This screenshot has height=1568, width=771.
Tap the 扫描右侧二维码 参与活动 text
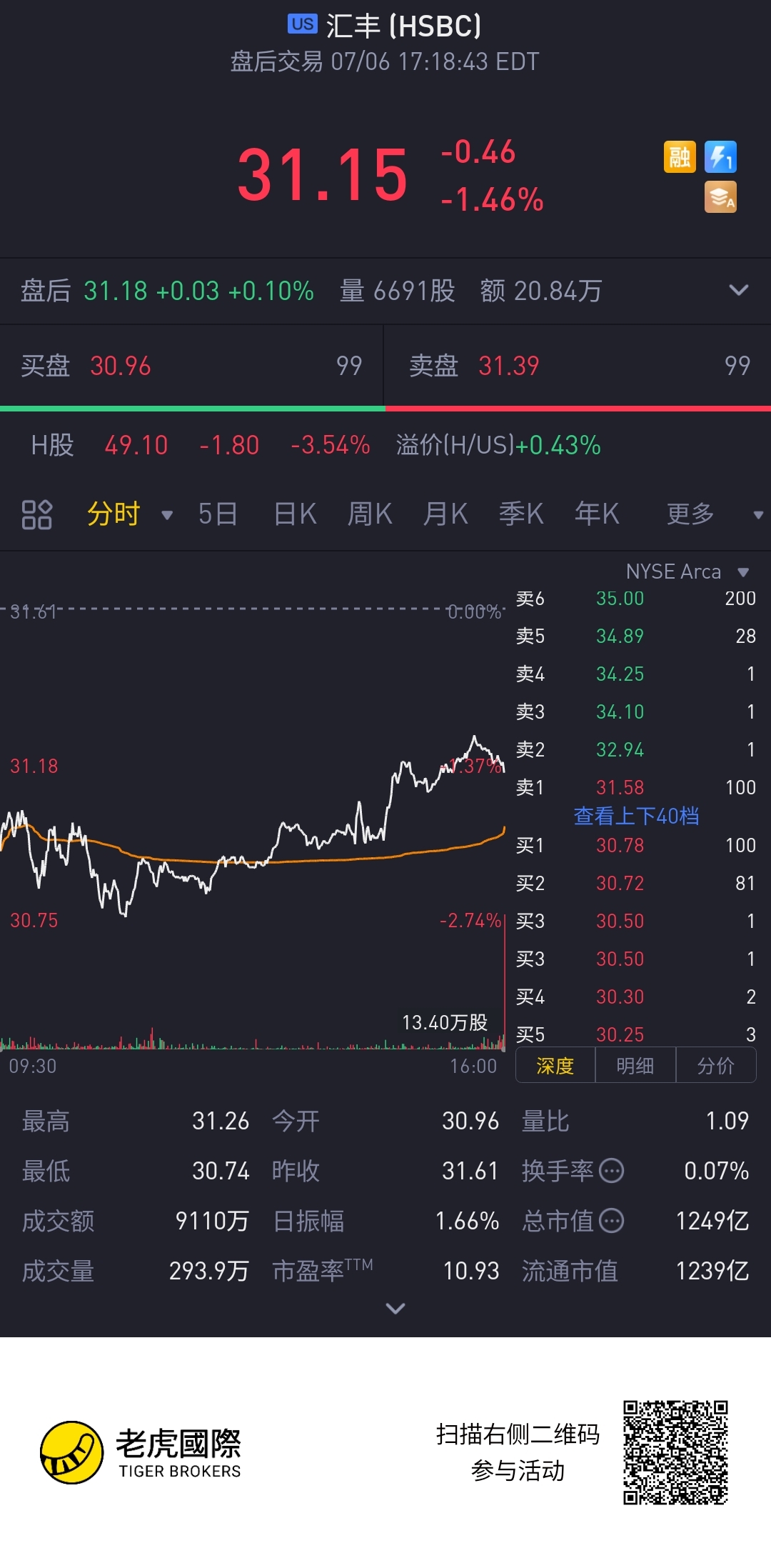tap(518, 1452)
